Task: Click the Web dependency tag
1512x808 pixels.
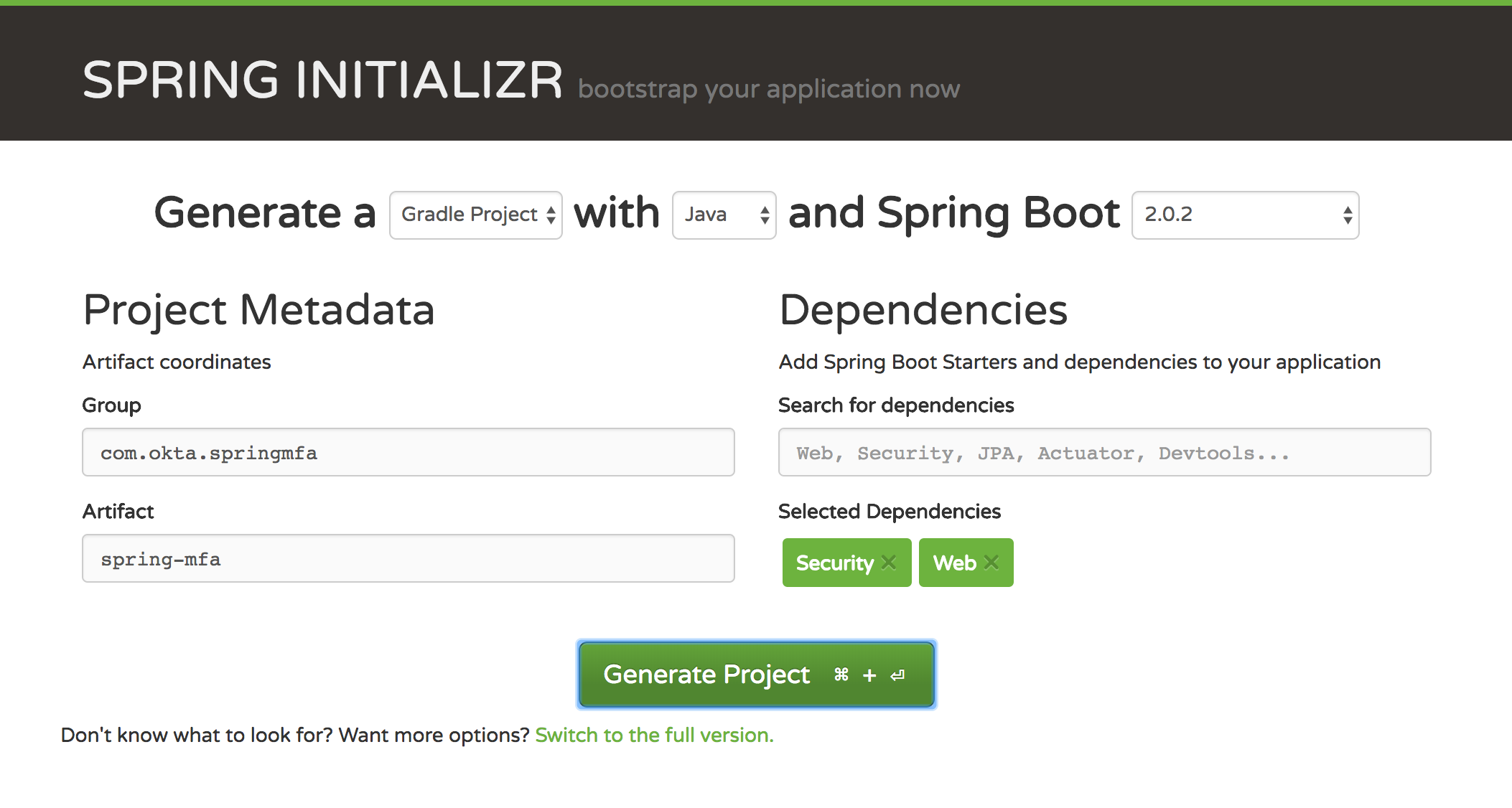Action: click(953, 563)
